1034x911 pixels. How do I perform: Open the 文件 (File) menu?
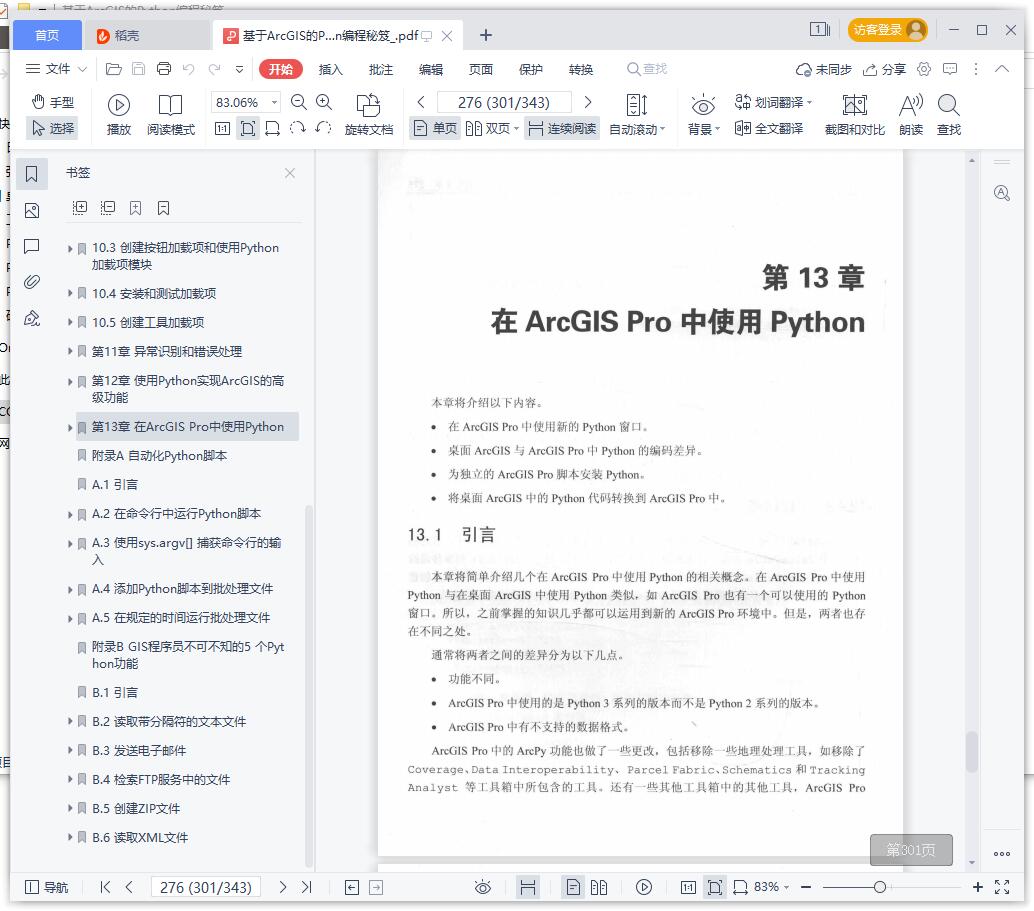(x=56, y=69)
